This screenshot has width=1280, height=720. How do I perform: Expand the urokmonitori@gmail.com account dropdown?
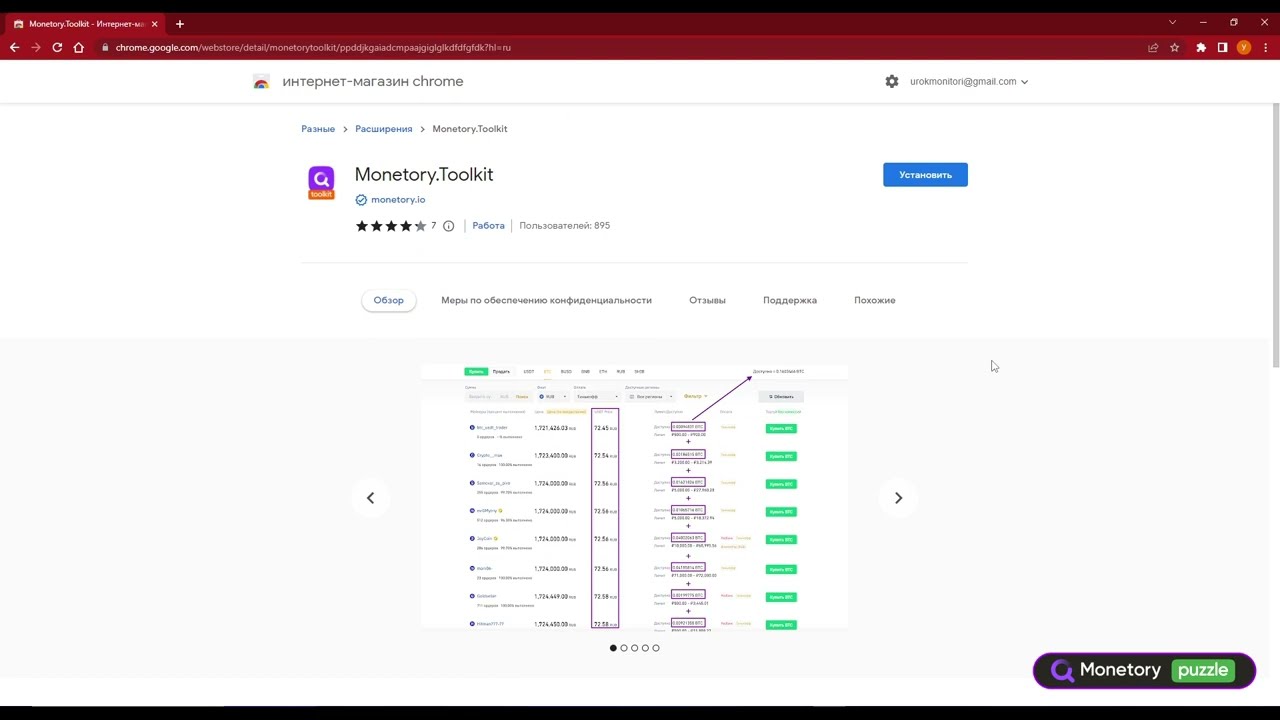(969, 82)
